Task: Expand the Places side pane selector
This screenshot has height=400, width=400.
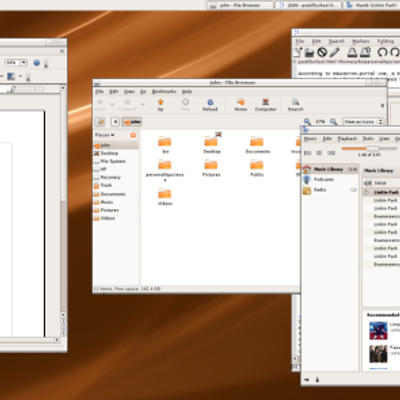Action: coord(104,135)
